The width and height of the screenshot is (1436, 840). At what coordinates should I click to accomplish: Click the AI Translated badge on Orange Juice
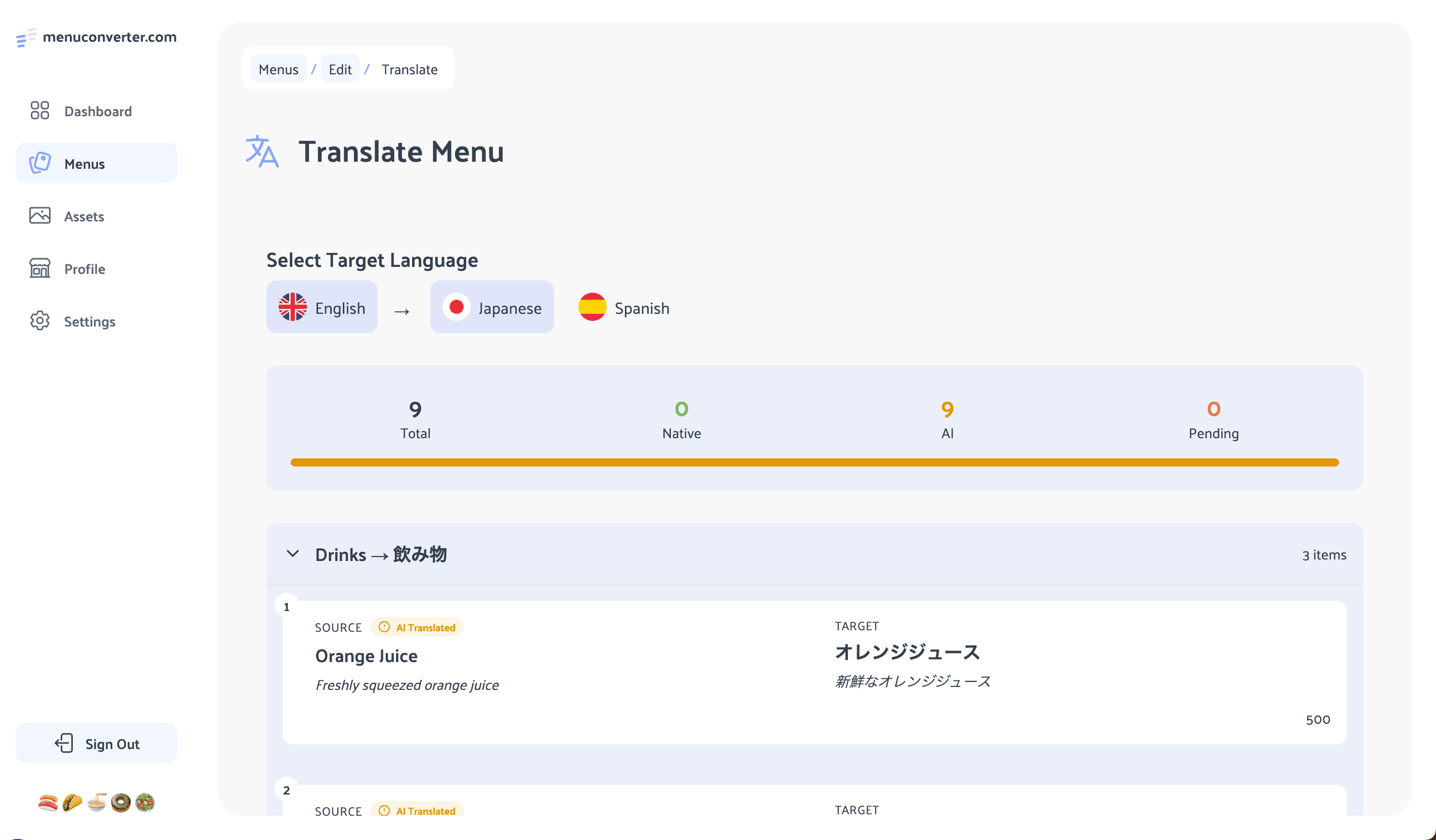tap(417, 627)
